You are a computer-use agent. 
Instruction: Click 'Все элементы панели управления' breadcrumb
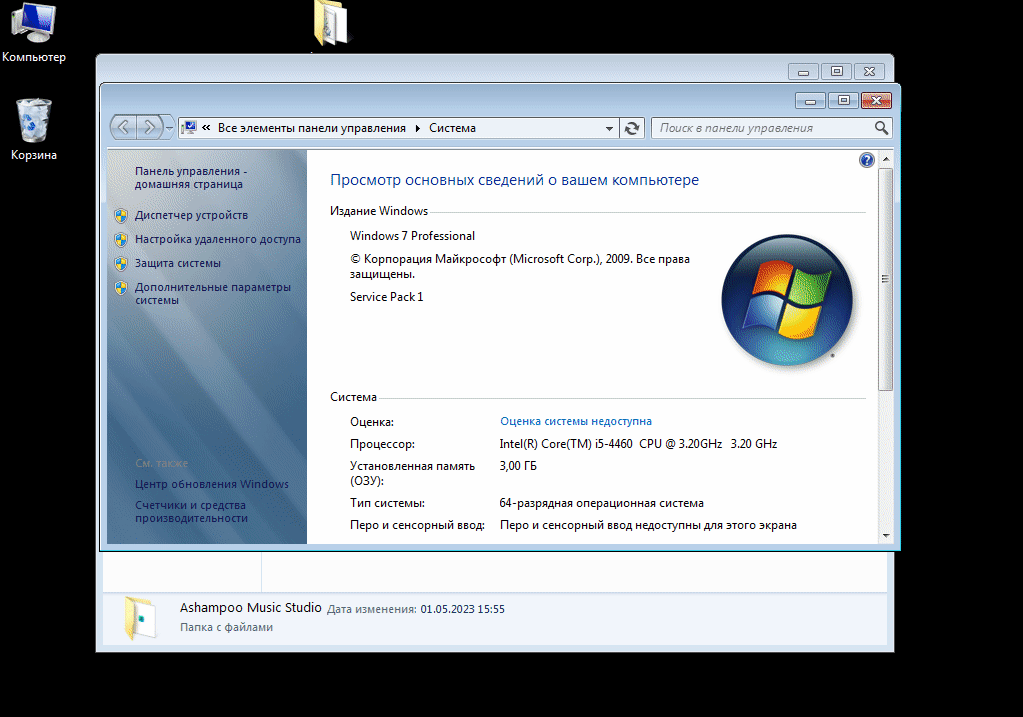click(x=312, y=128)
